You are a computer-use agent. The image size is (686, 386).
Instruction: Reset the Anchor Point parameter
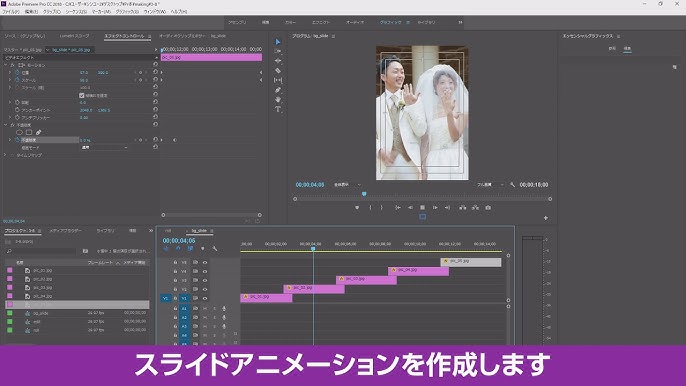tap(155, 110)
